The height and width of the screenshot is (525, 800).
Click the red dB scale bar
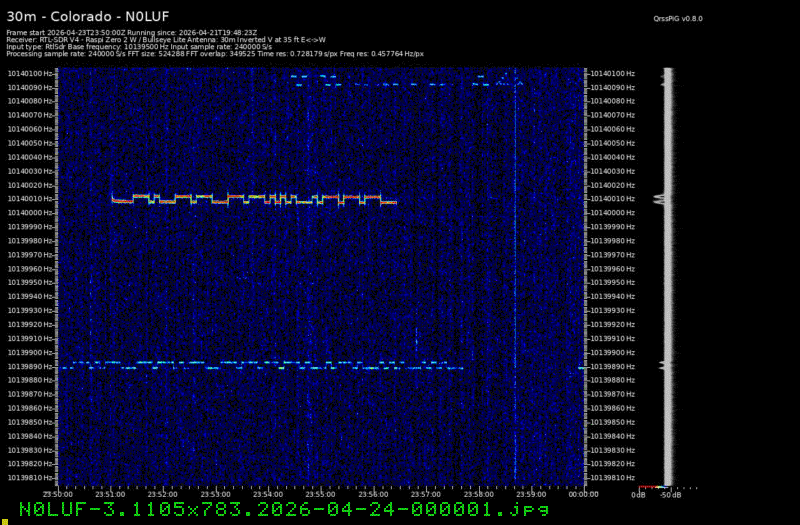(x=646, y=487)
